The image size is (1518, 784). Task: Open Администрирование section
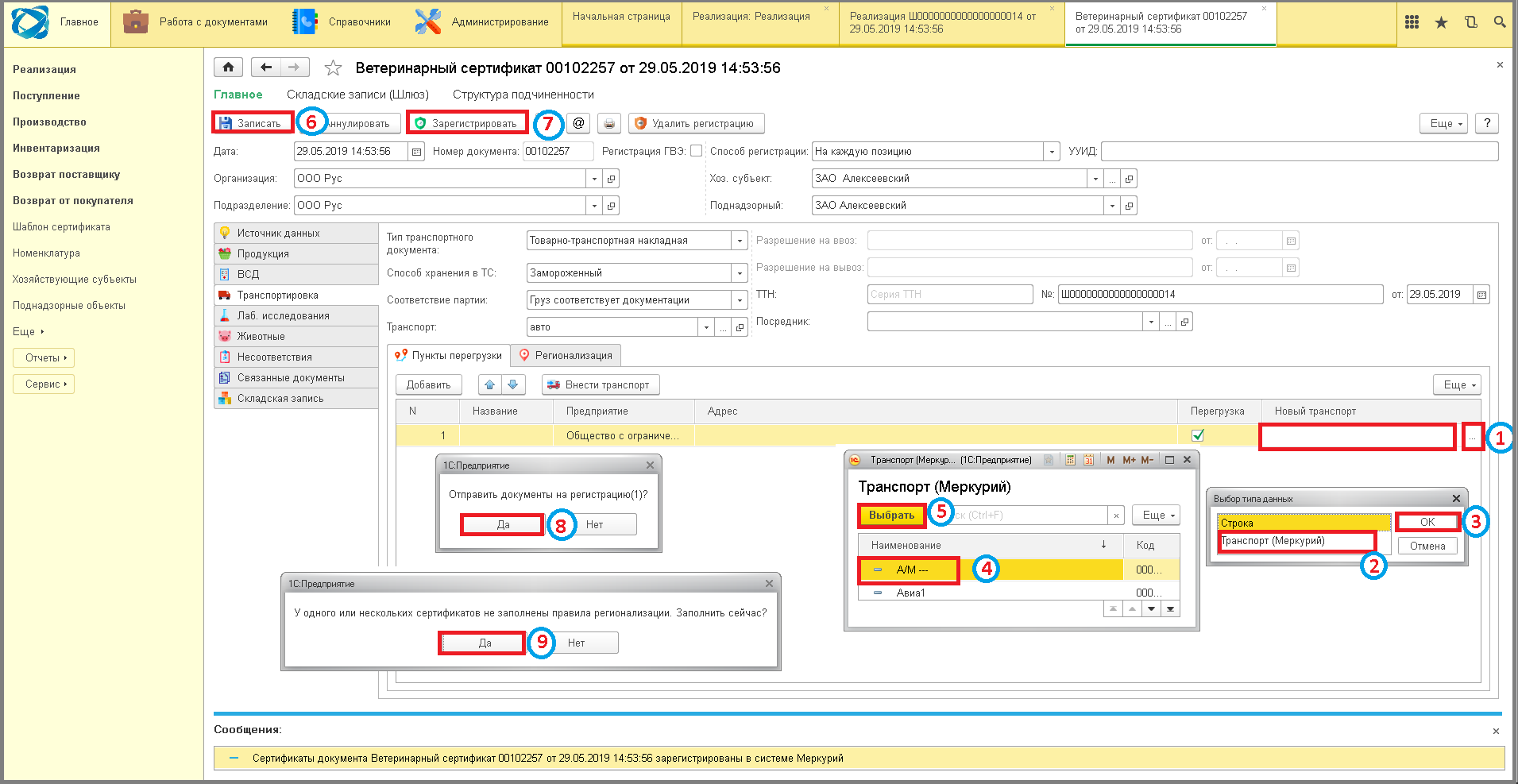click(x=481, y=22)
